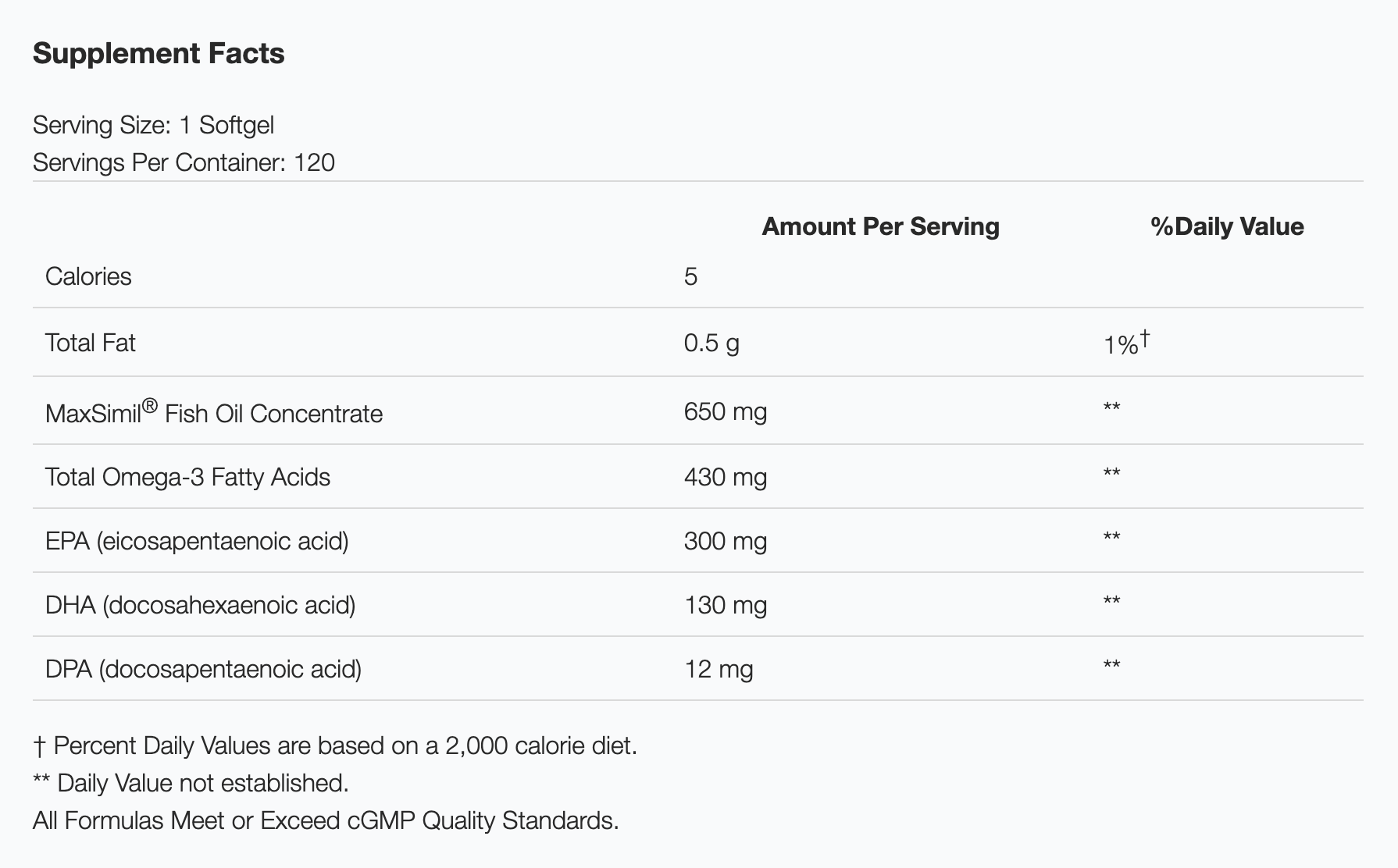Click the 300 mg EPA amount
Screen dimensions: 1398x868
725,541
